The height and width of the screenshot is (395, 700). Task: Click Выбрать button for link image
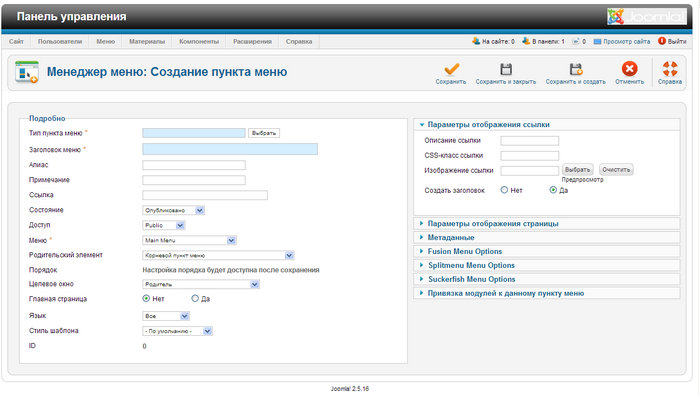pos(577,170)
